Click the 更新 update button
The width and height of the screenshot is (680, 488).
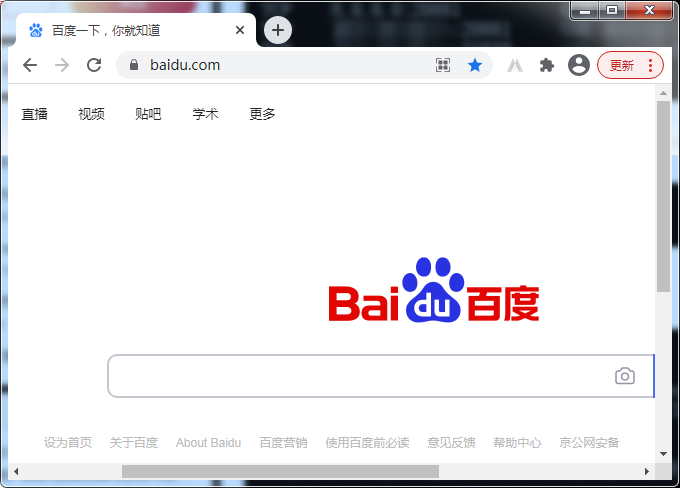click(622, 65)
